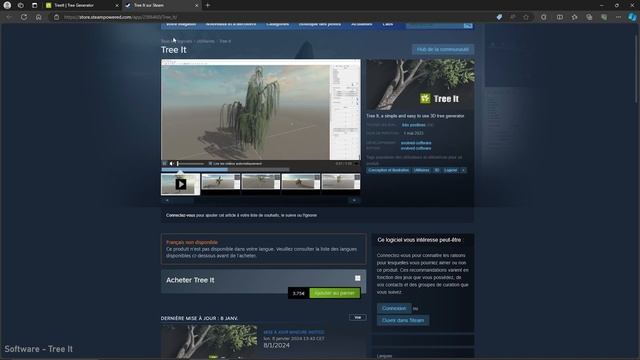This screenshot has width=640, height=360.
Task: Go to browser home page icon
Action: [38, 17]
